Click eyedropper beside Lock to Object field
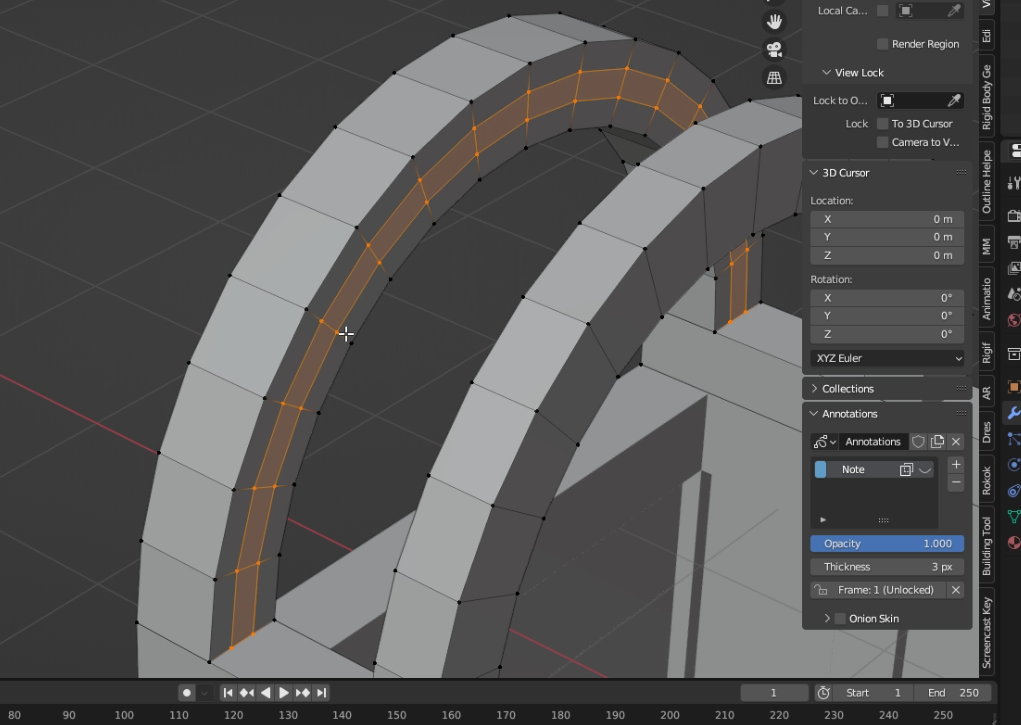 [x=953, y=100]
